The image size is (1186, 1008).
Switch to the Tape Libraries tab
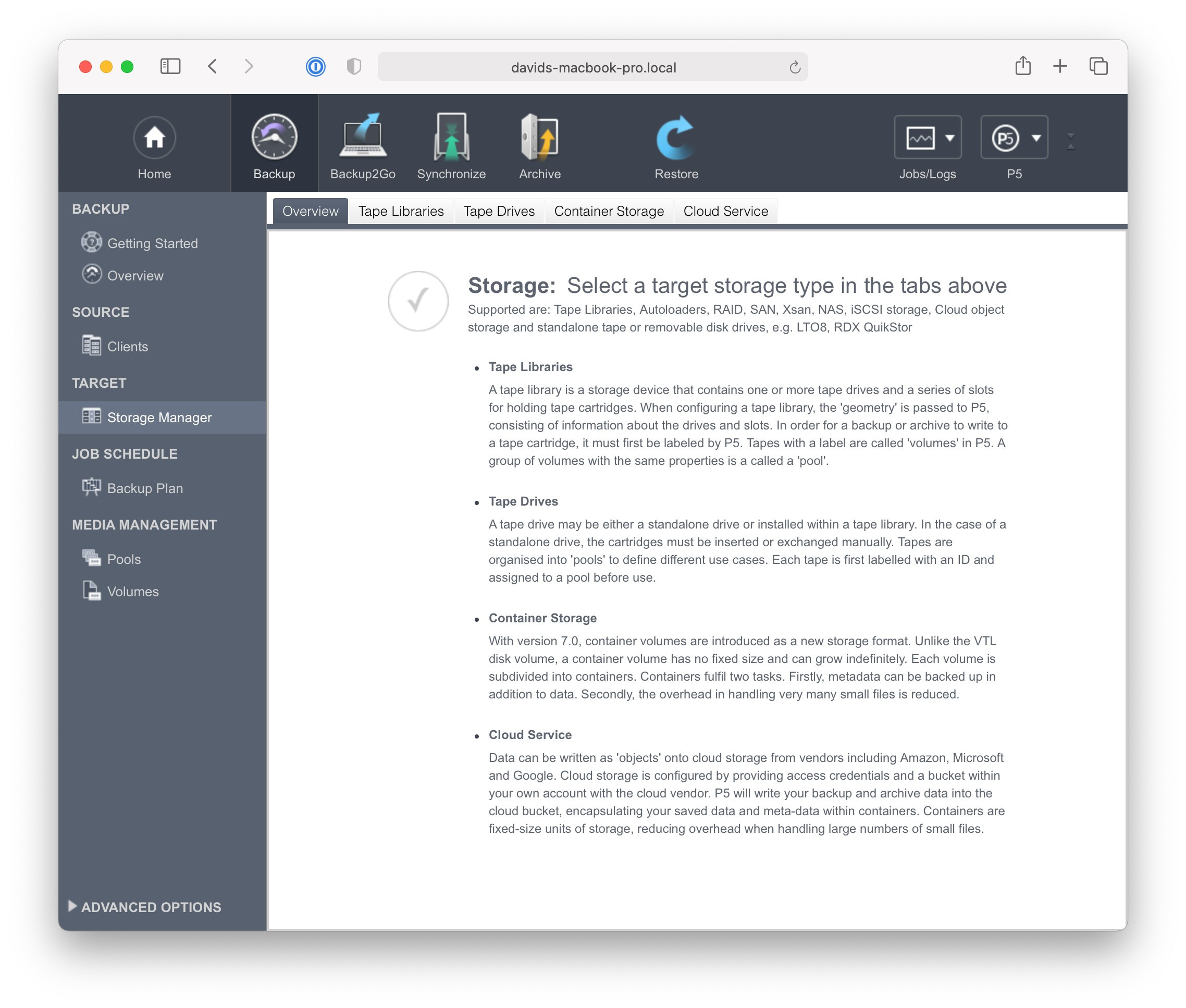pyautogui.click(x=401, y=212)
